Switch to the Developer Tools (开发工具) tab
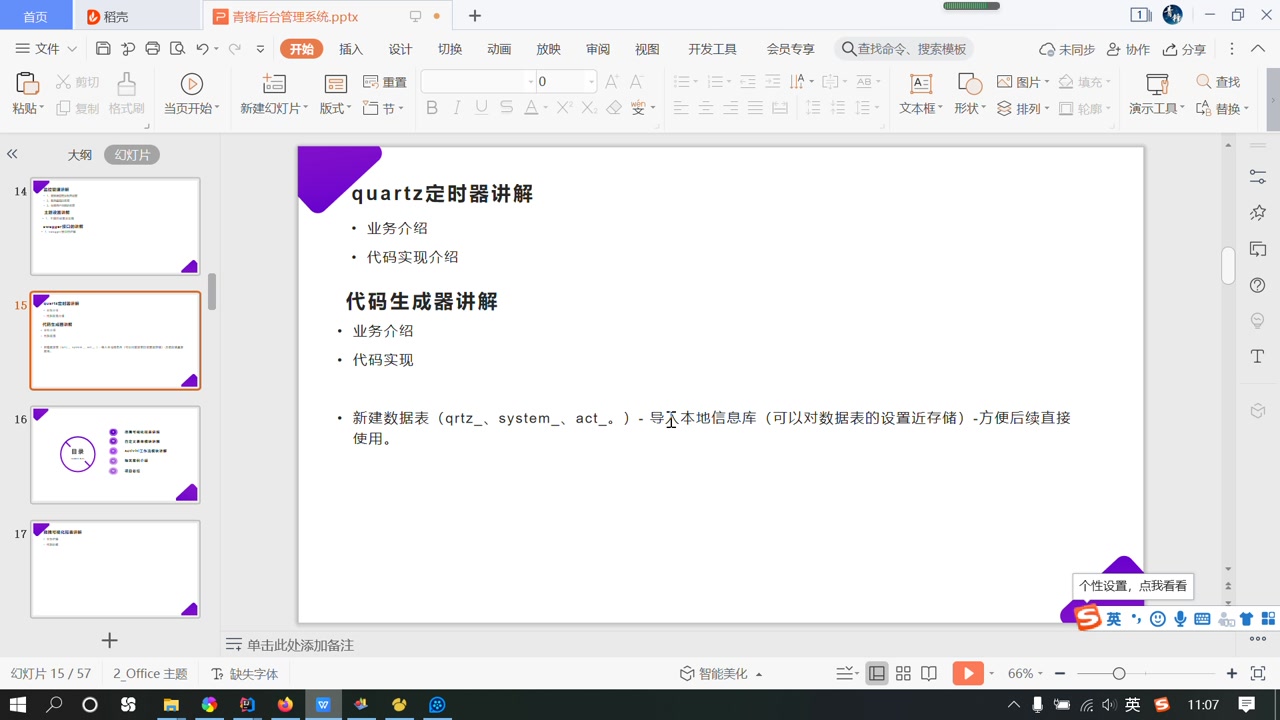Image resolution: width=1280 pixels, height=720 pixels. coord(712,49)
